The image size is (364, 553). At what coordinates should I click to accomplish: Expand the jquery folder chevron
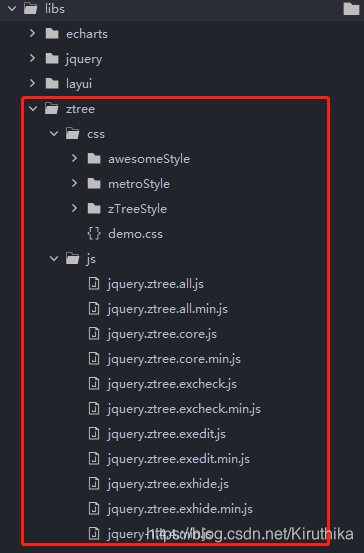pos(32,58)
